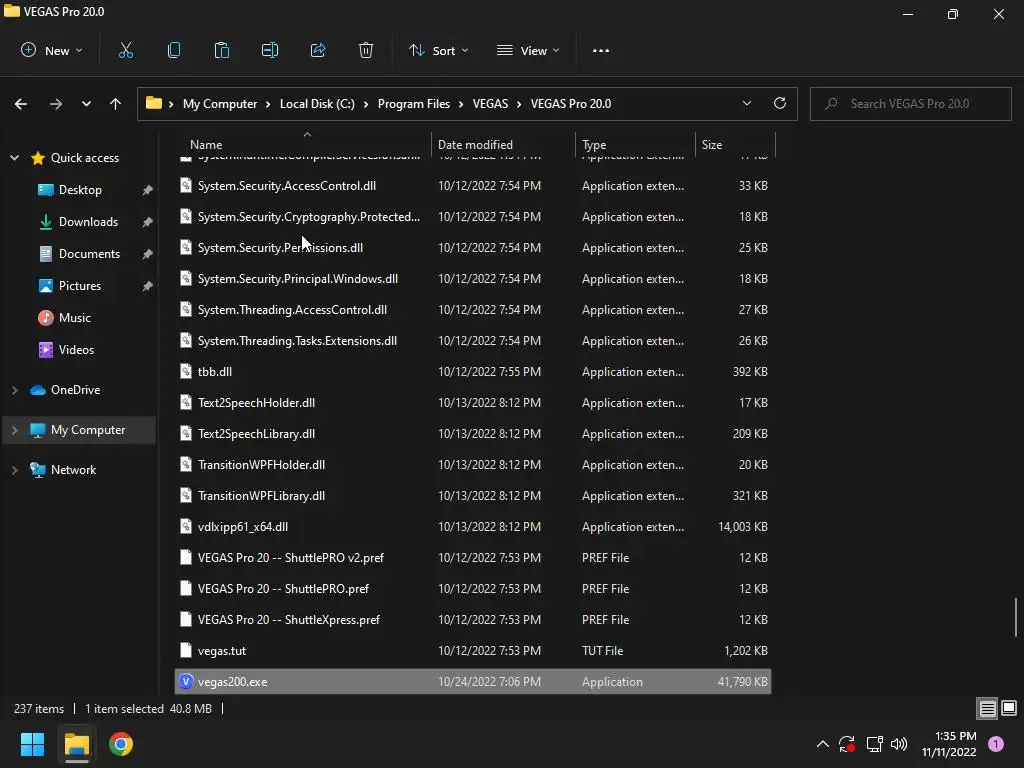Click the vertical scrollbar thumb
This screenshot has height=768, width=1024.
click(1016, 616)
